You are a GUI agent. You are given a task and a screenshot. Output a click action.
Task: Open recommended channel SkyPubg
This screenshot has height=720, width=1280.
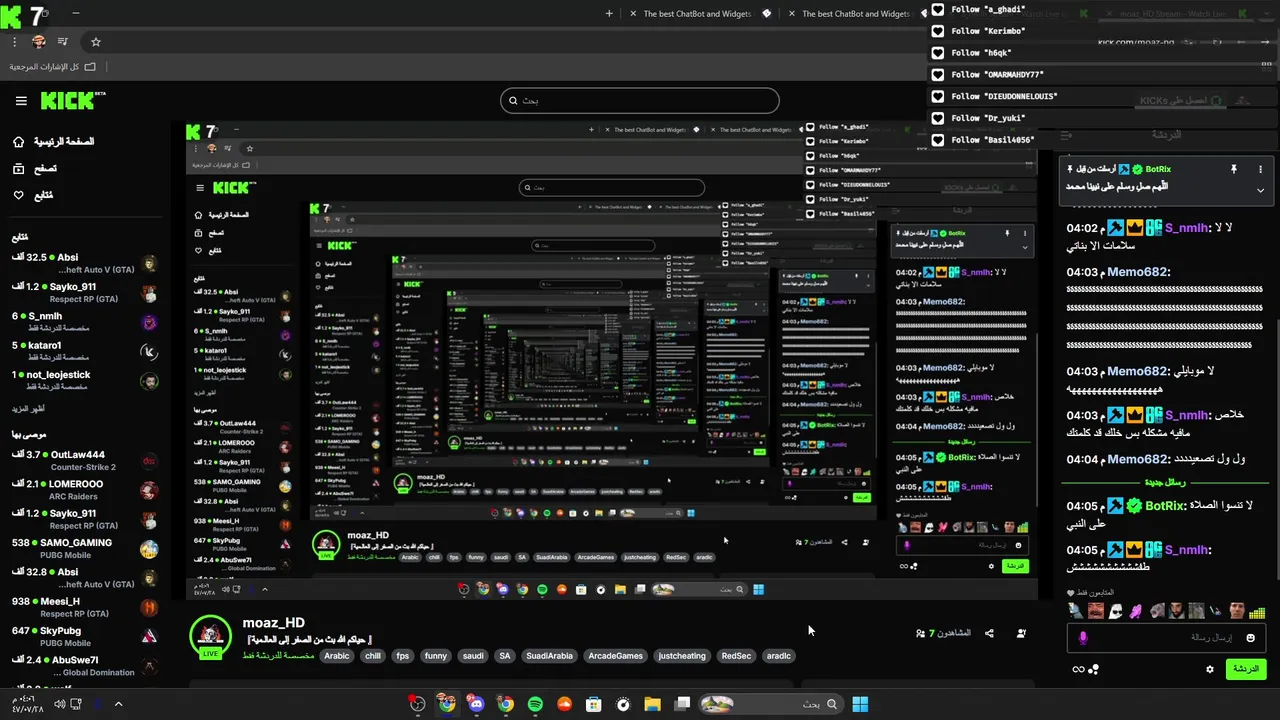[85, 637]
